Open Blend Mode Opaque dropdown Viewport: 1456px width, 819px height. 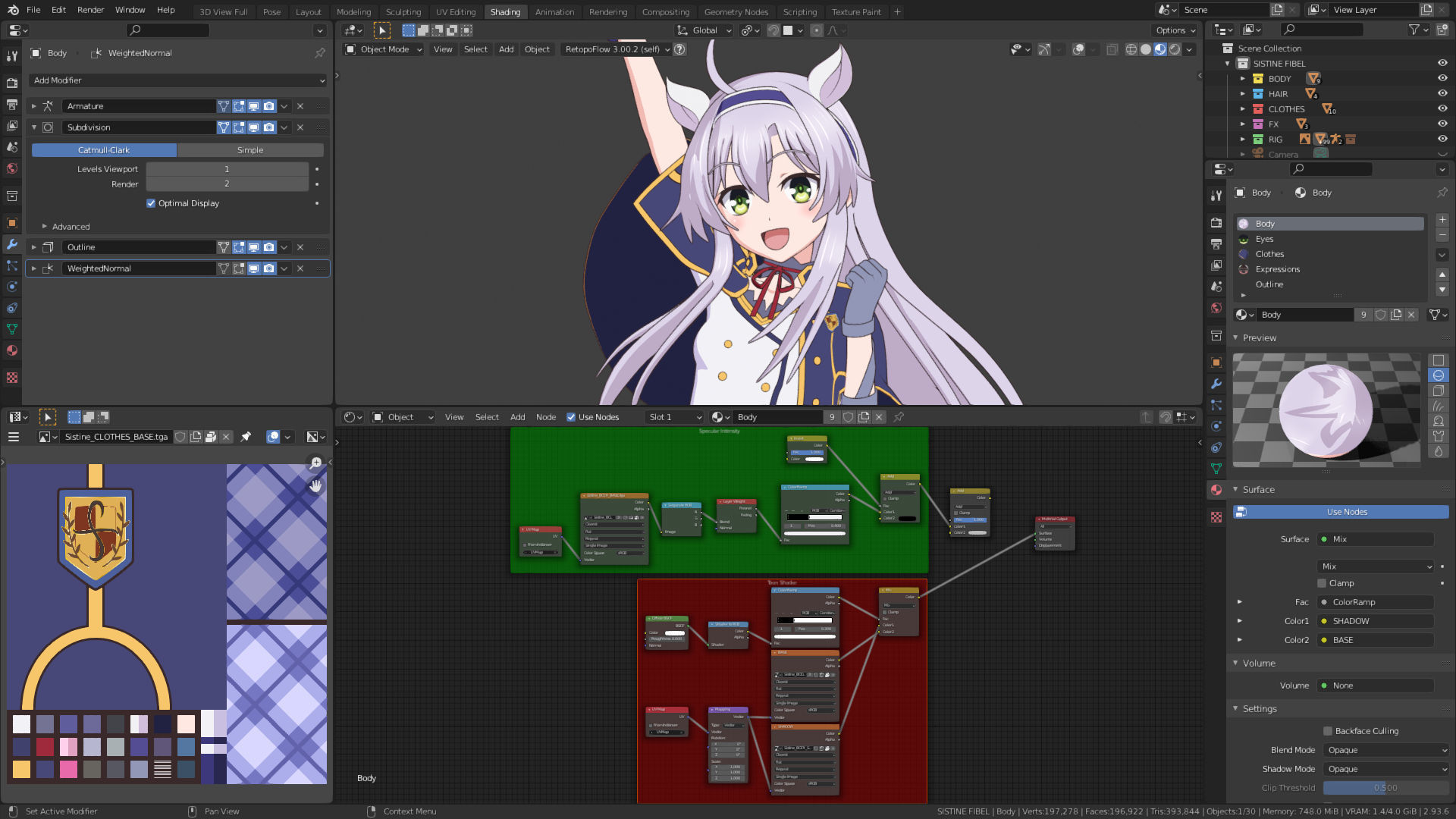(x=1386, y=750)
